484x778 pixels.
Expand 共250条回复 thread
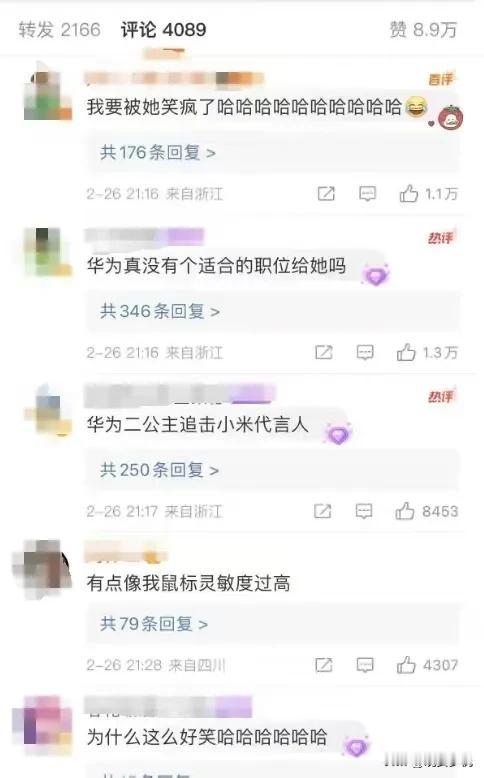159,470
